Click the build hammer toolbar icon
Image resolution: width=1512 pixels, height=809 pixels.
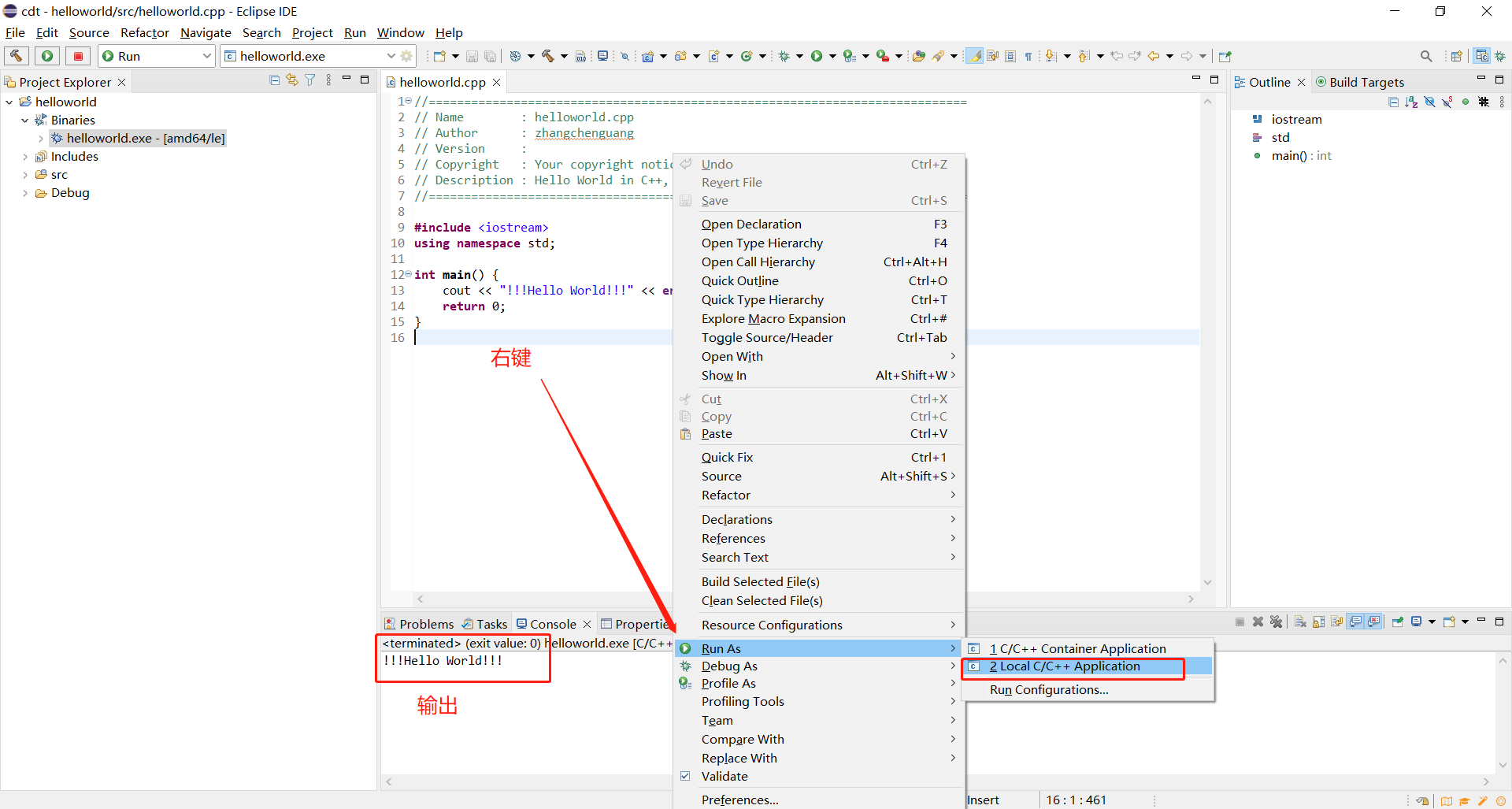(547, 56)
